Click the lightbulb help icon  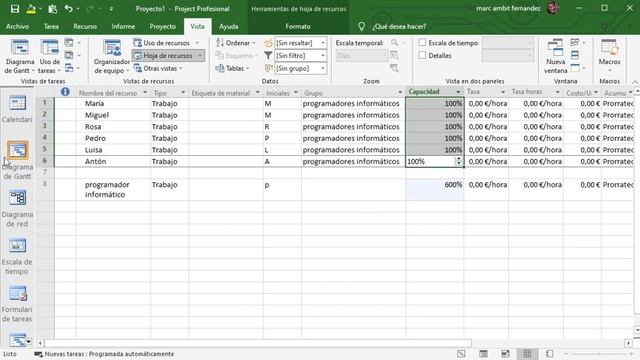pos(361,27)
